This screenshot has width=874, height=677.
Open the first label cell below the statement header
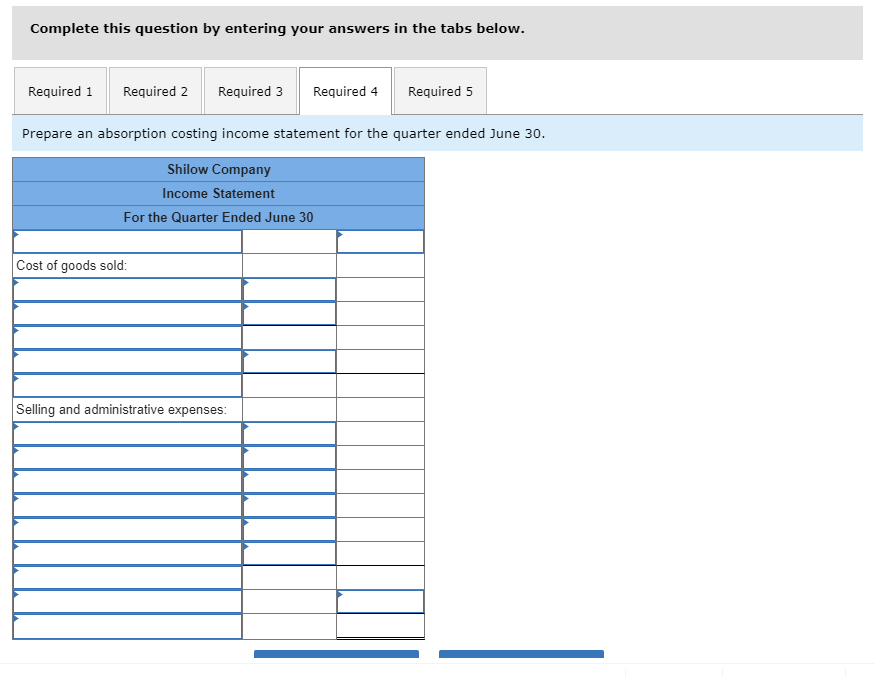[x=127, y=241]
